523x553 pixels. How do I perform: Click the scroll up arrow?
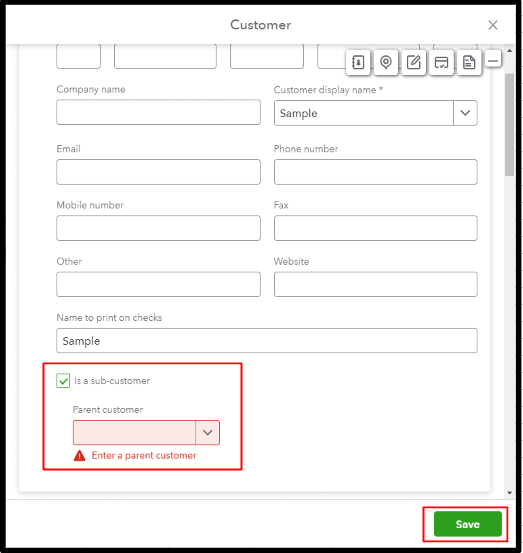509,51
